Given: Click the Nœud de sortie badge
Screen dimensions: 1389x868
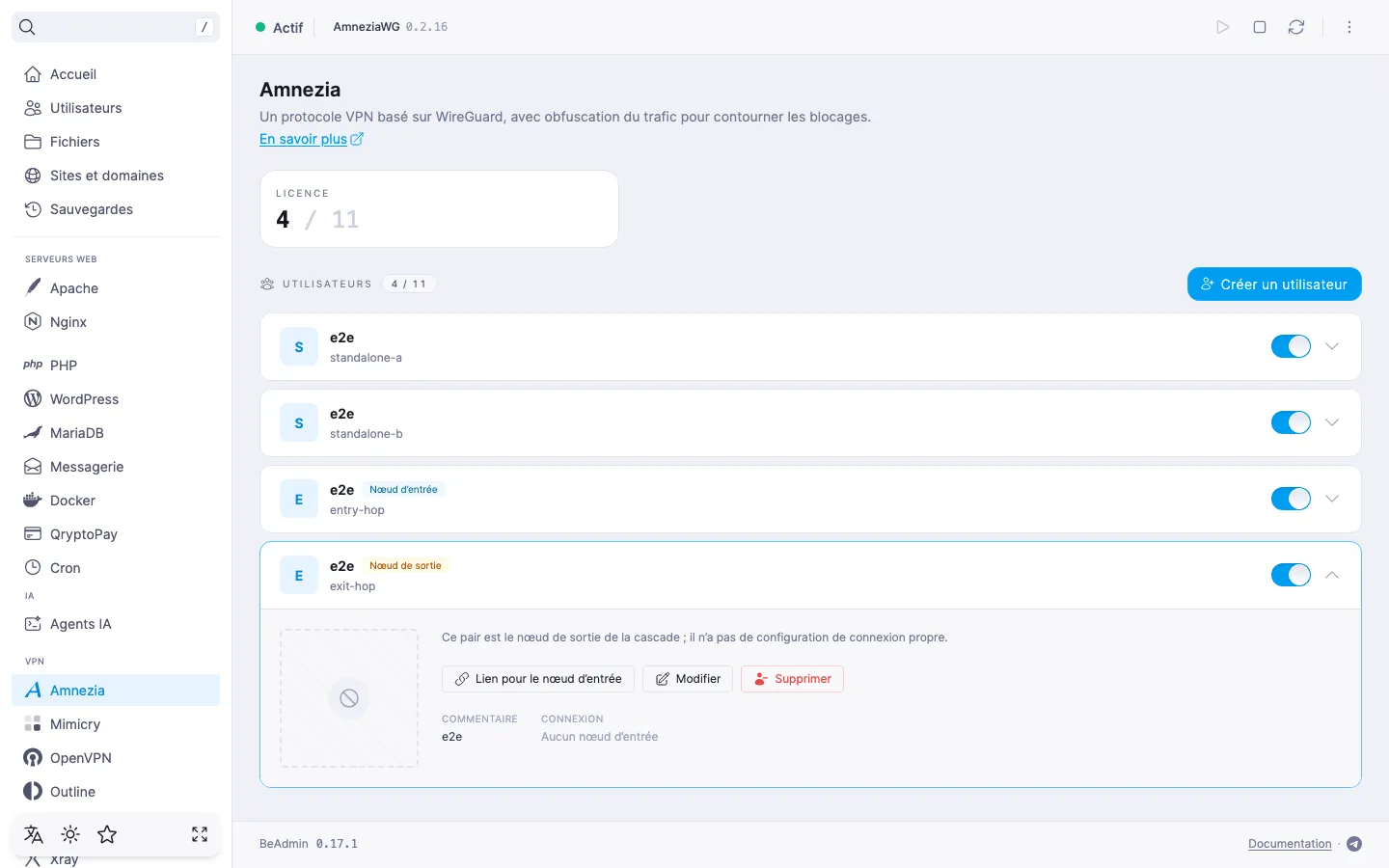Looking at the screenshot, I should click(405, 566).
